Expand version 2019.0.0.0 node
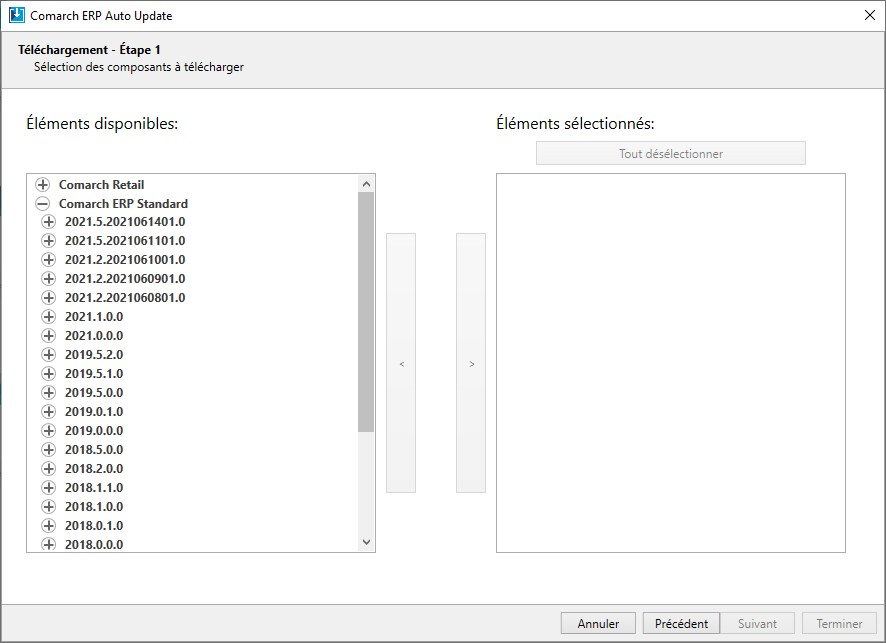Viewport: 886px width, 643px height. pos(49,431)
